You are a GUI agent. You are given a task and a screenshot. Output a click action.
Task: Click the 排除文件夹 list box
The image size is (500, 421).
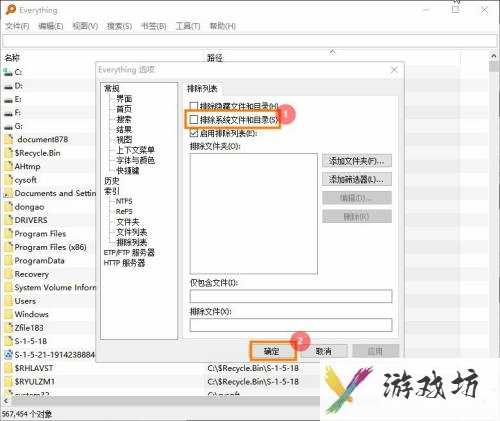point(254,214)
